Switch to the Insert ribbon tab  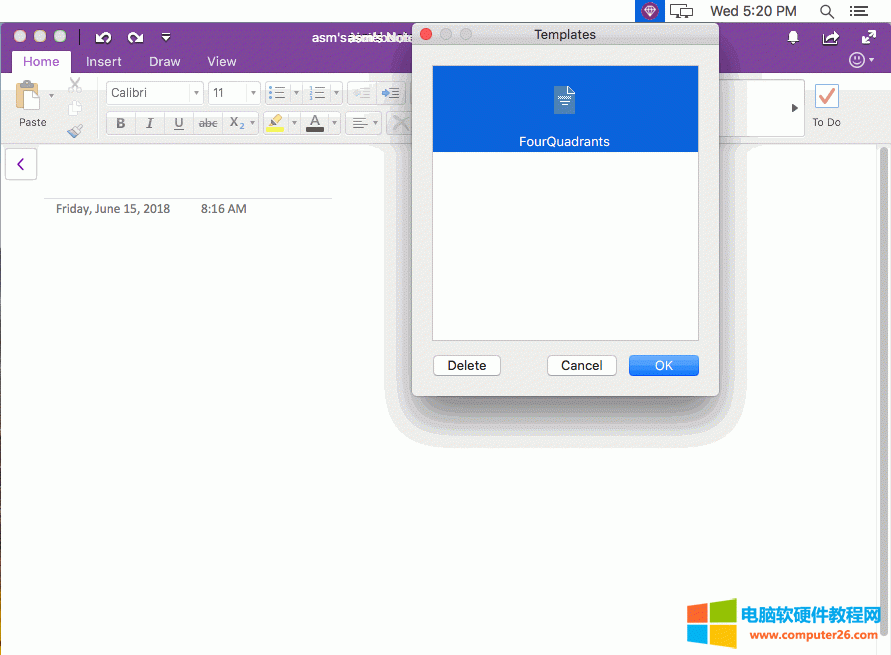[x=103, y=61]
